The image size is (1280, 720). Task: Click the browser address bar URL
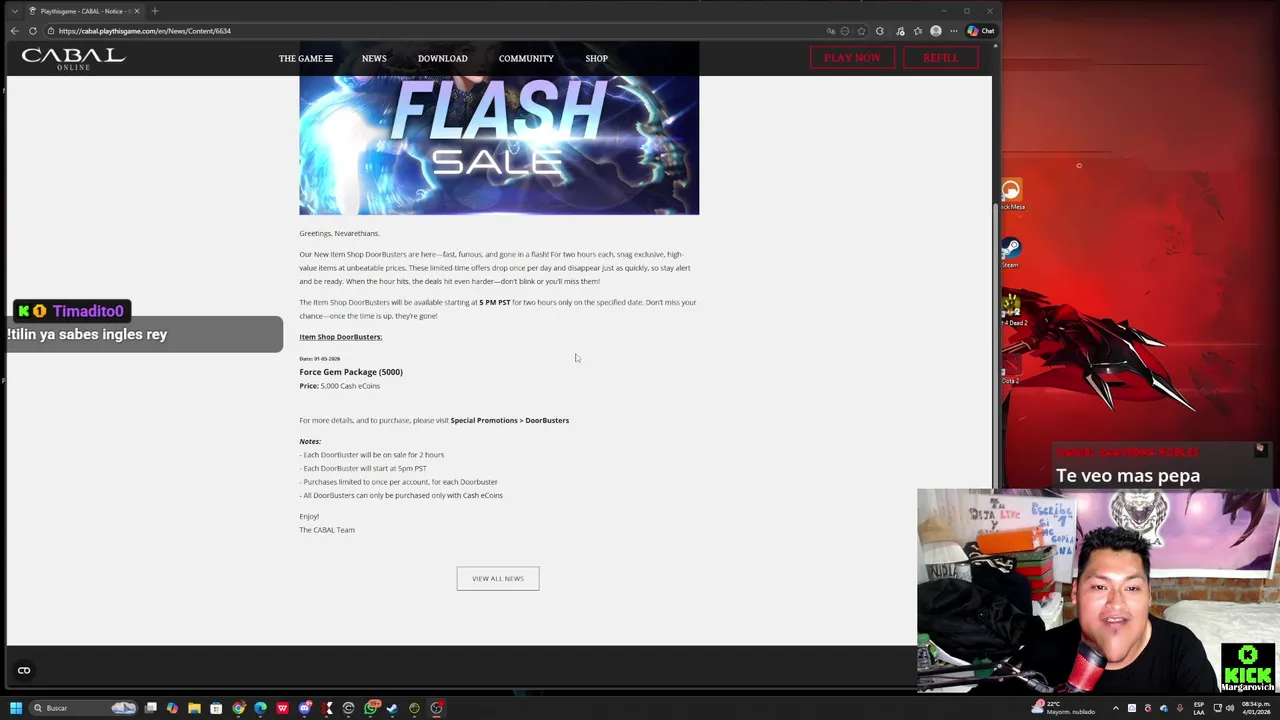point(145,31)
